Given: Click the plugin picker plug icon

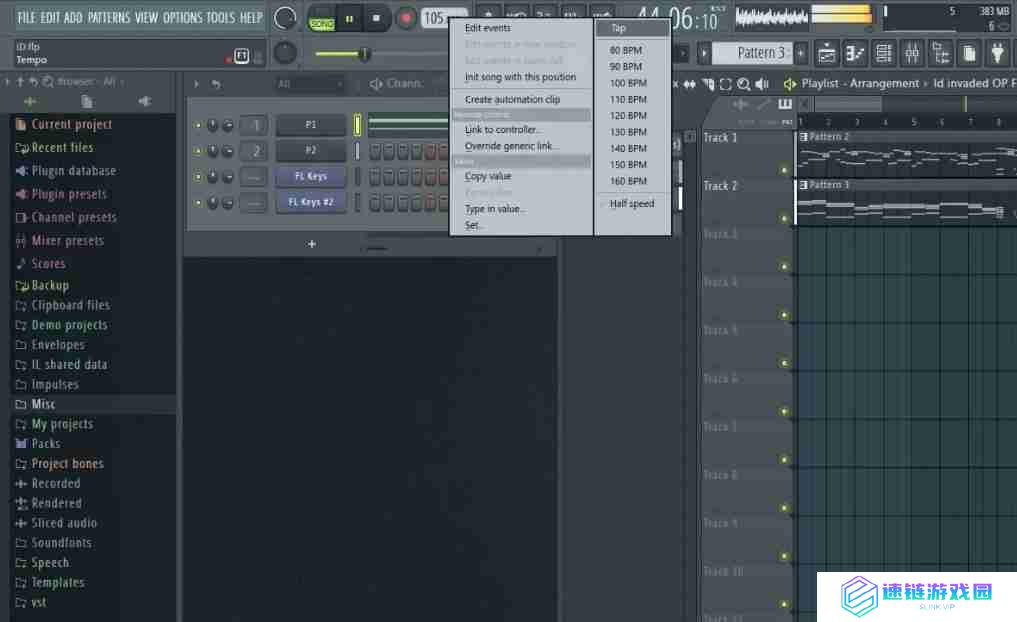Looking at the screenshot, I should click(x=998, y=54).
